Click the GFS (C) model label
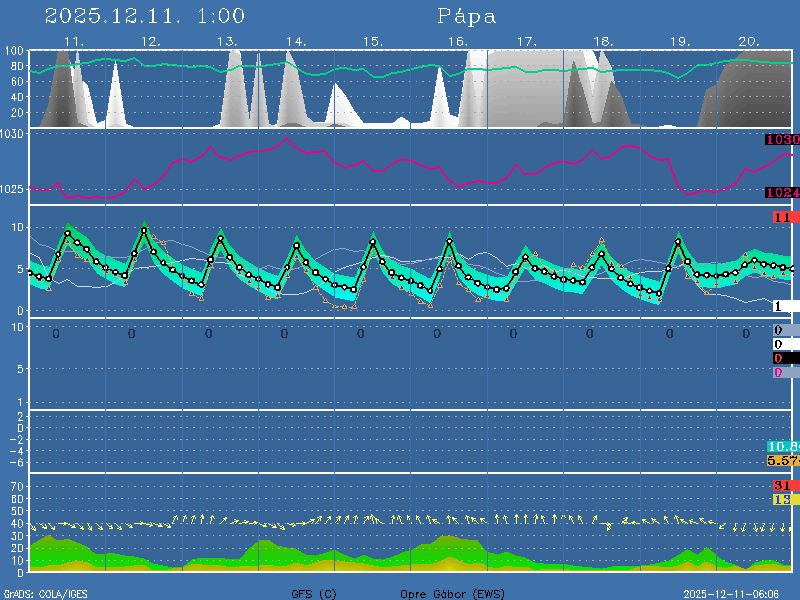 [314, 594]
